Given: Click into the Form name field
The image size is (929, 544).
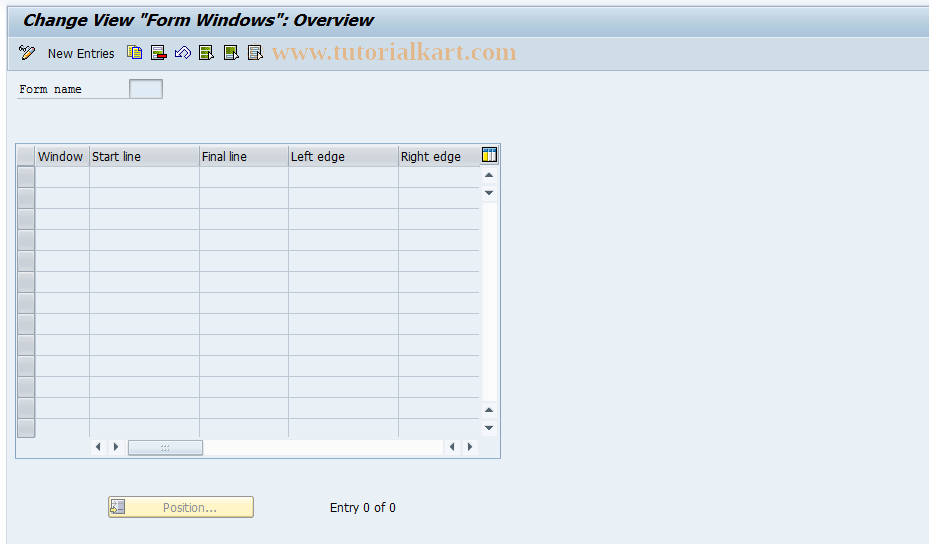Looking at the screenshot, I should (146, 89).
